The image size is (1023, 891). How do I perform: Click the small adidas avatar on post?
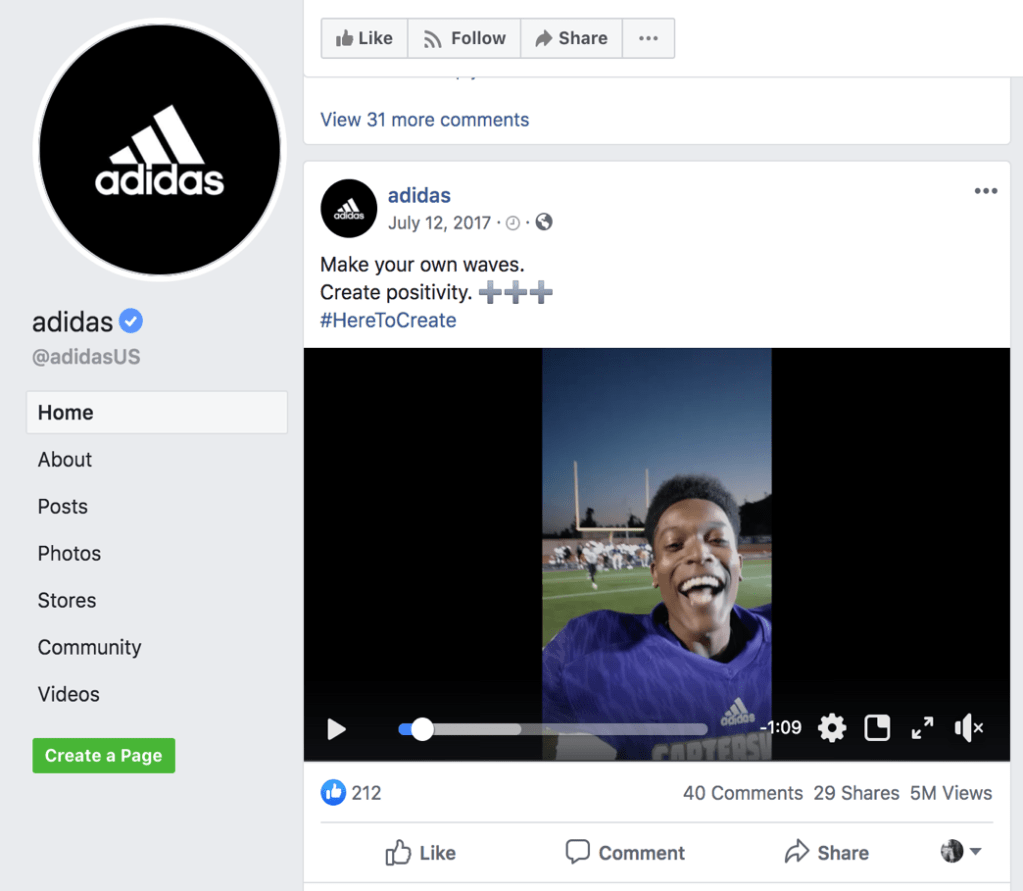tap(348, 209)
